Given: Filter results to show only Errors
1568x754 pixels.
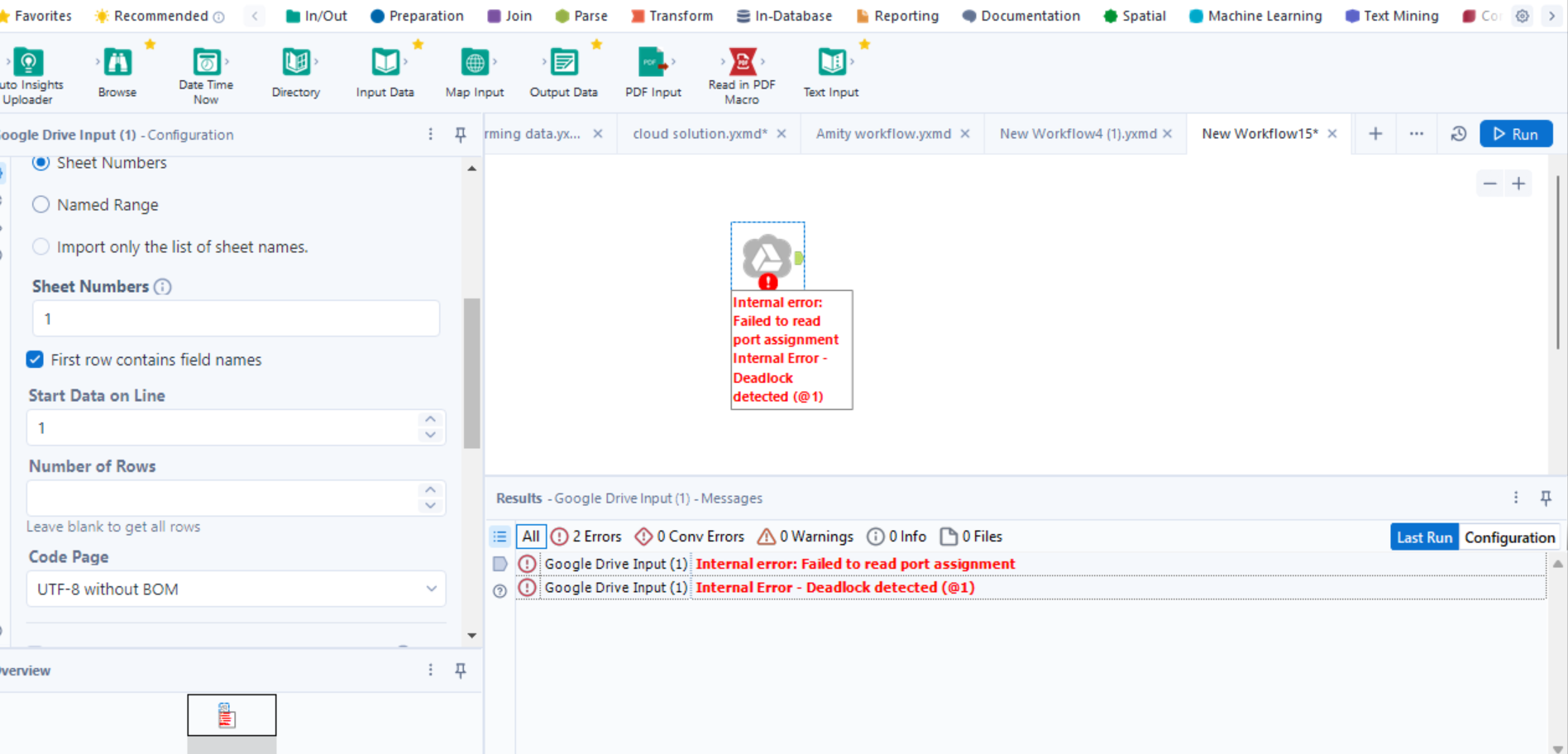Looking at the screenshot, I should (586, 536).
